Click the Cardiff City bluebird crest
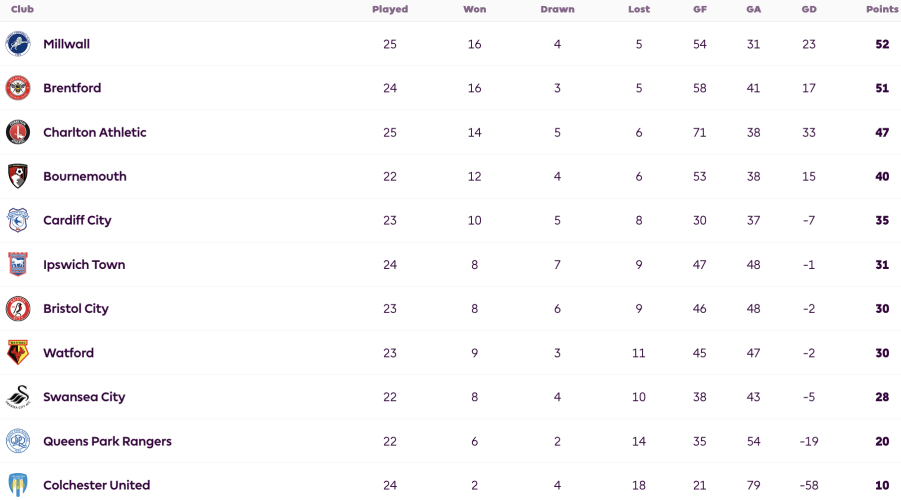Viewport: 901px width, 500px height. pos(18,220)
